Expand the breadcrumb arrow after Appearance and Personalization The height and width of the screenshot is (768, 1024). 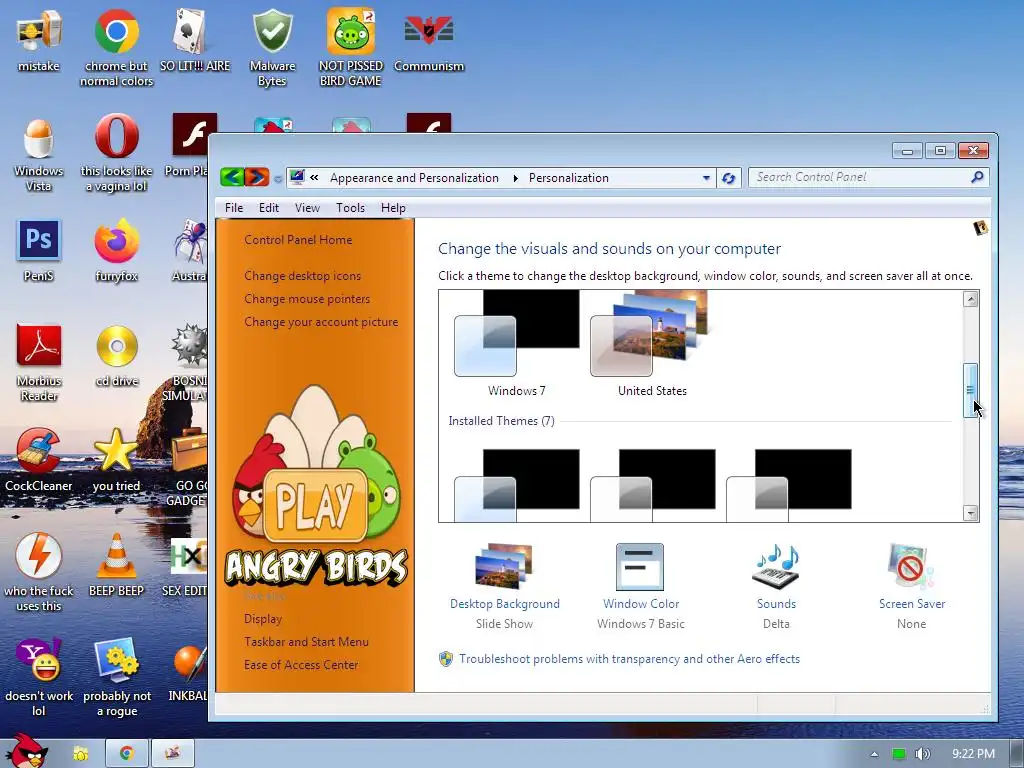[x=515, y=178]
